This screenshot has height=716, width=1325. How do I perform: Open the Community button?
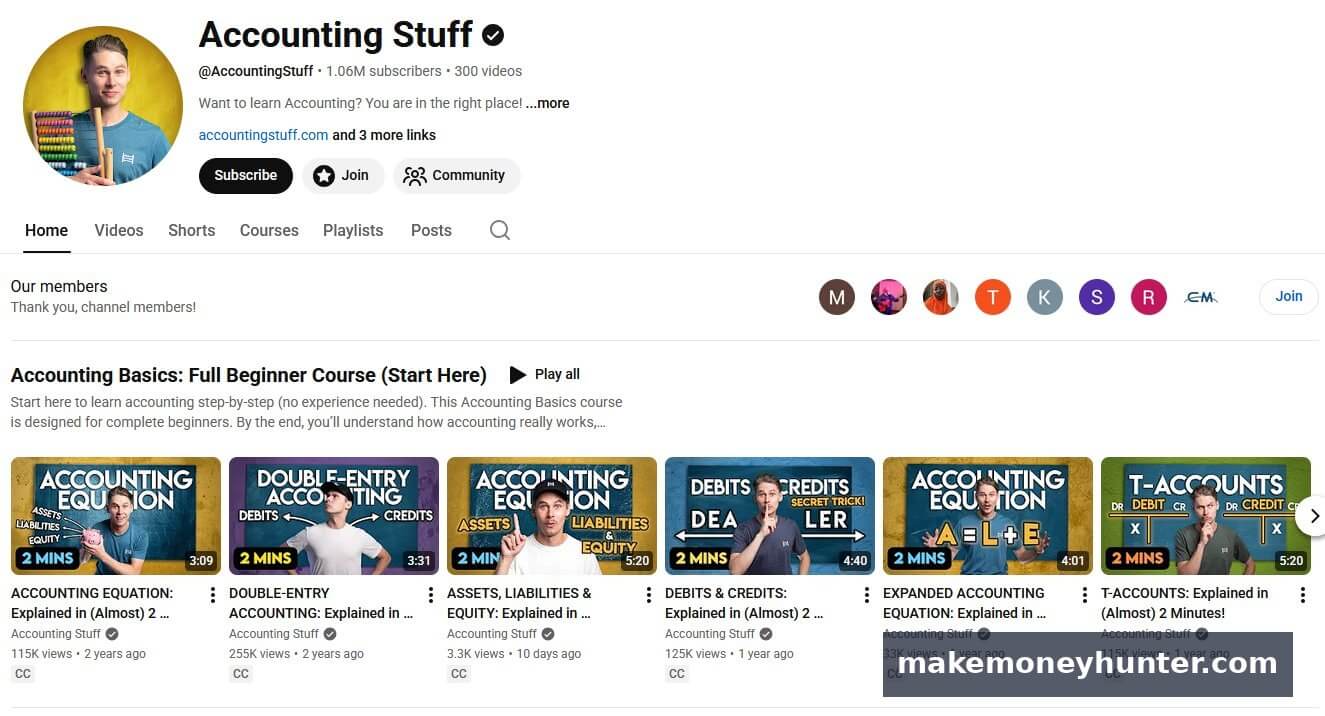[x=456, y=175]
